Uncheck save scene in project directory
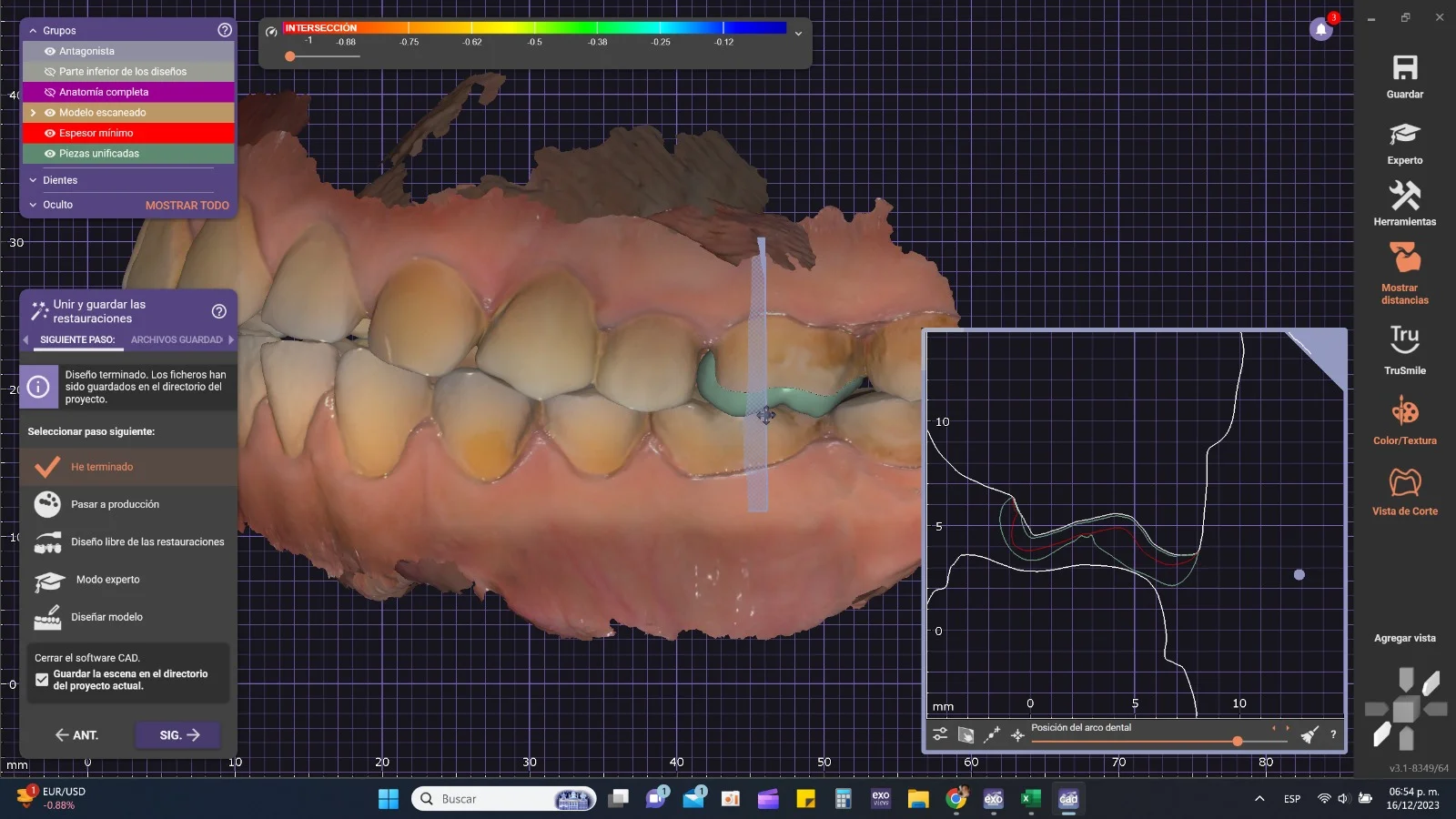1456x819 pixels. (x=42, y=680)
